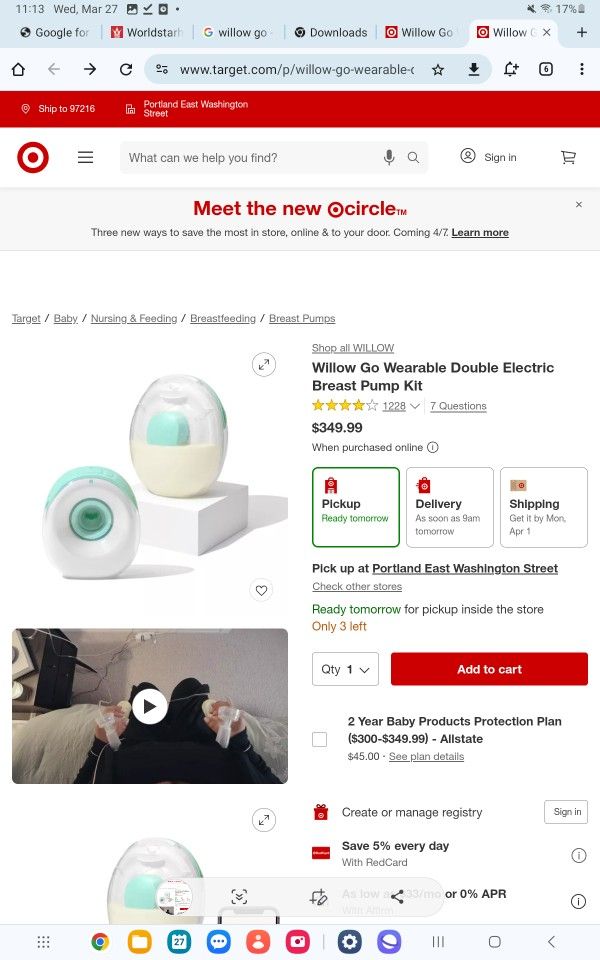Screen dimensions: 600x960
Task: Switch to the Downloads browser tab
Action: [331, 32]
